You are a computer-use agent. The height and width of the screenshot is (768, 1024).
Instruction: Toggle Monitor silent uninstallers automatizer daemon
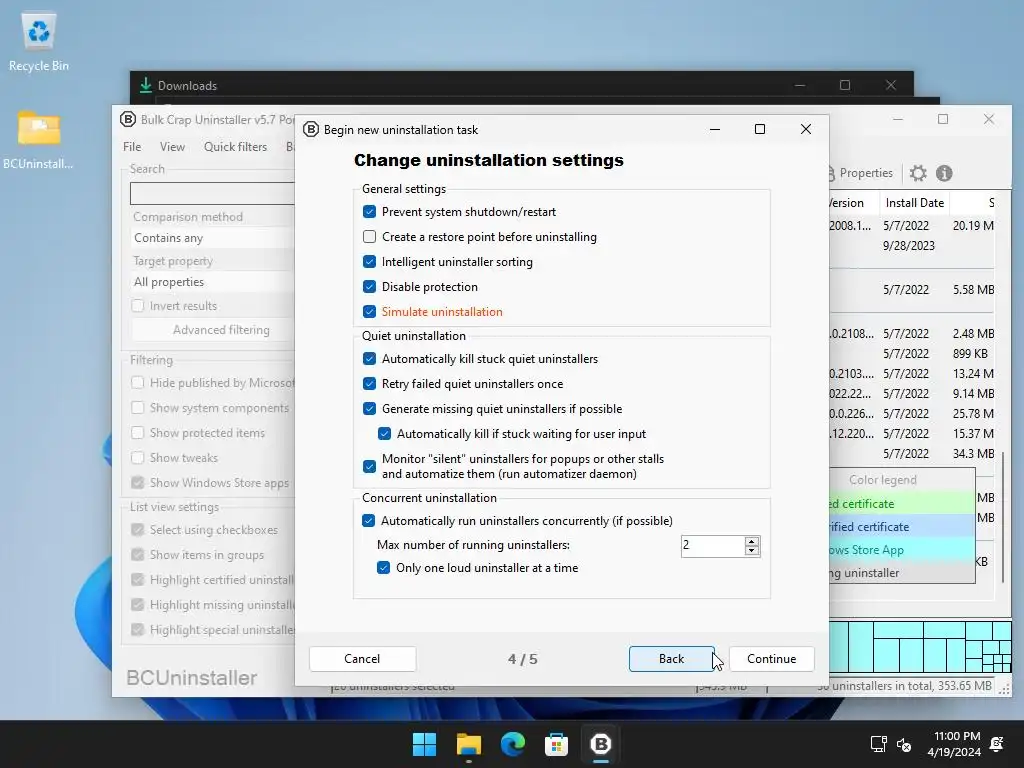click(370, 466)
